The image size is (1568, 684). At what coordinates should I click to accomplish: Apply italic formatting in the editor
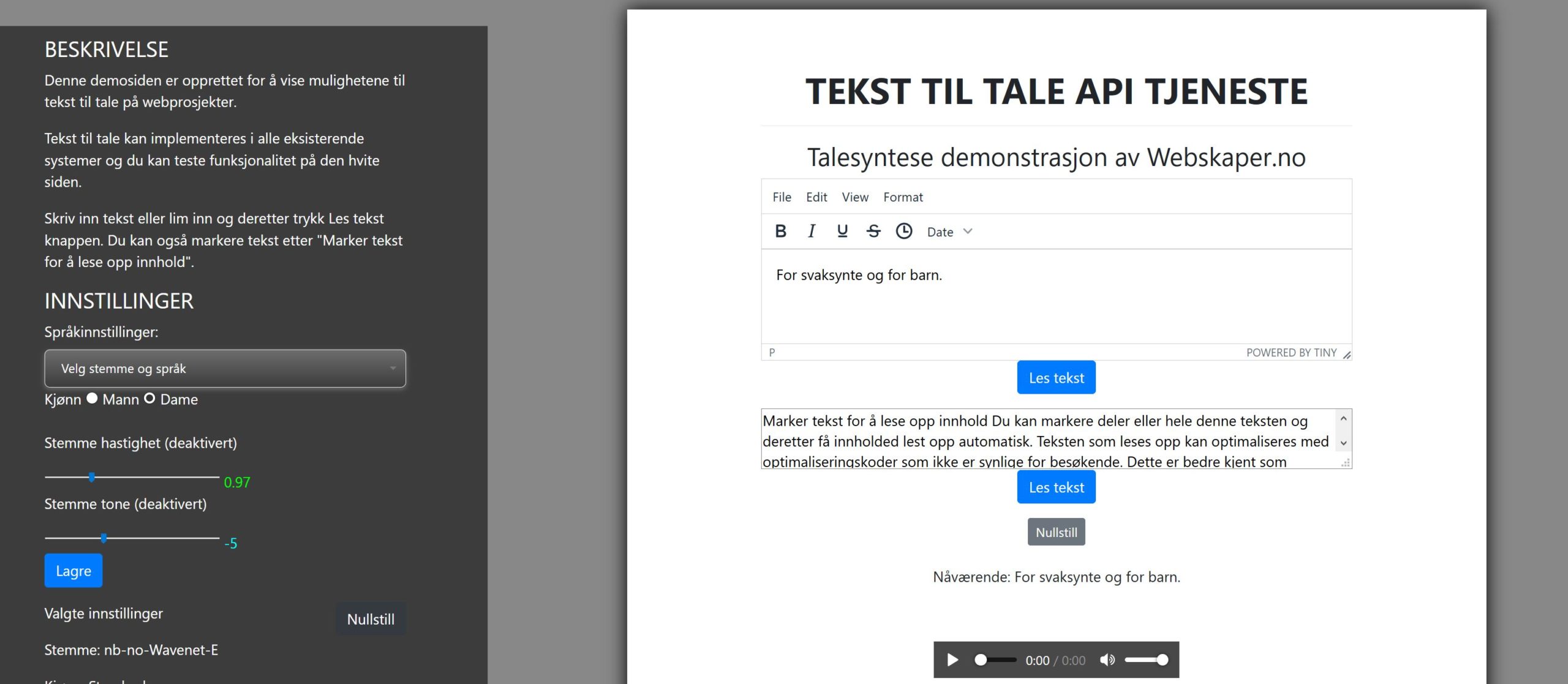click(811, 231)
